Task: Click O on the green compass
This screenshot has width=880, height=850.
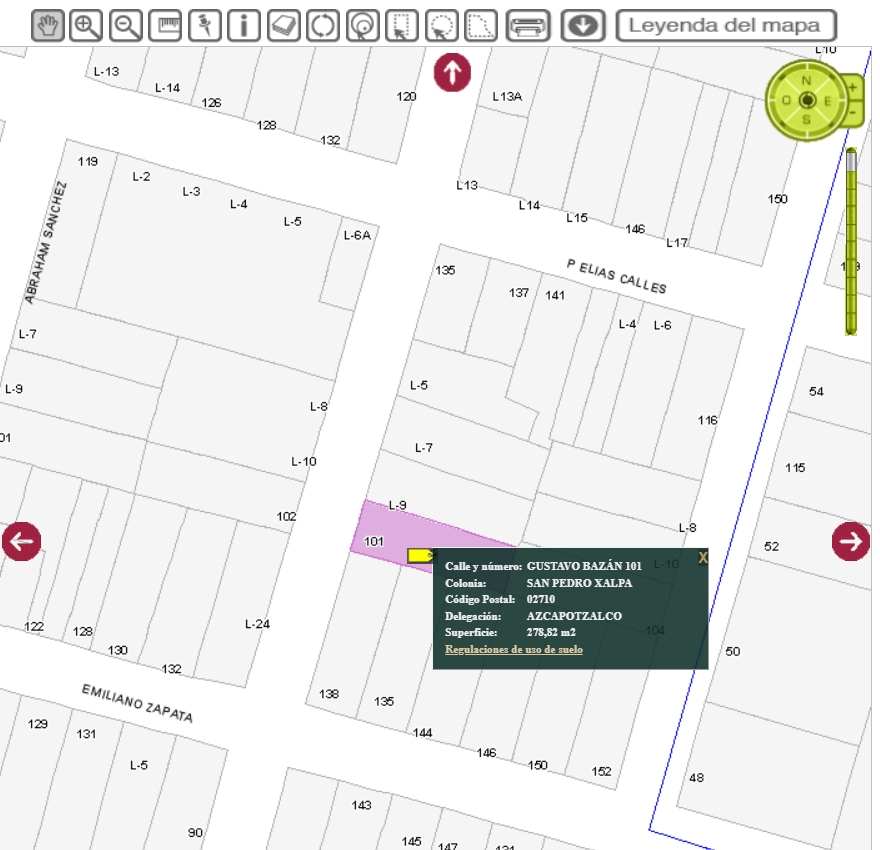Action: tap(786, 100)
